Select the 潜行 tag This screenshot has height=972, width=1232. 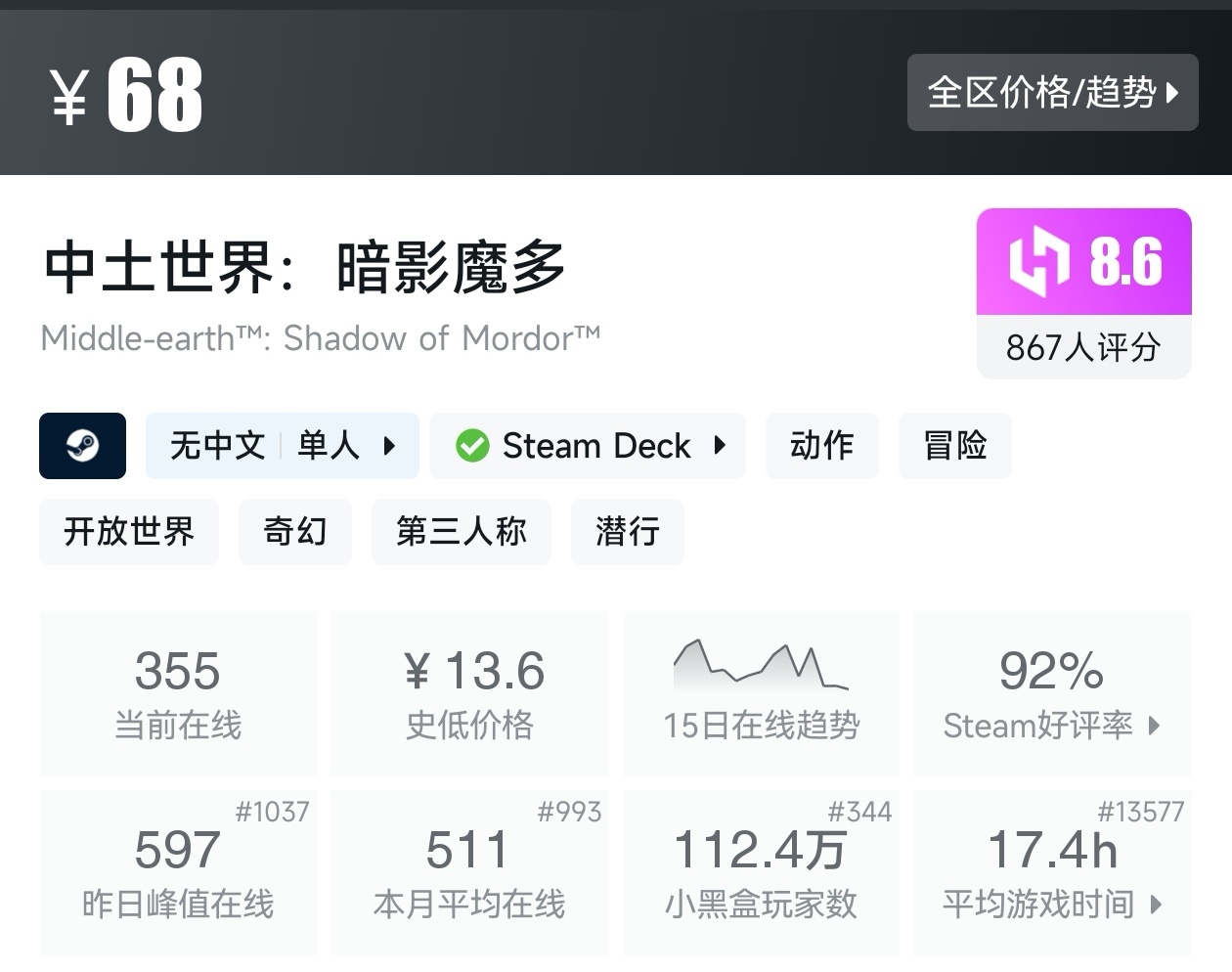coord(628,532)
